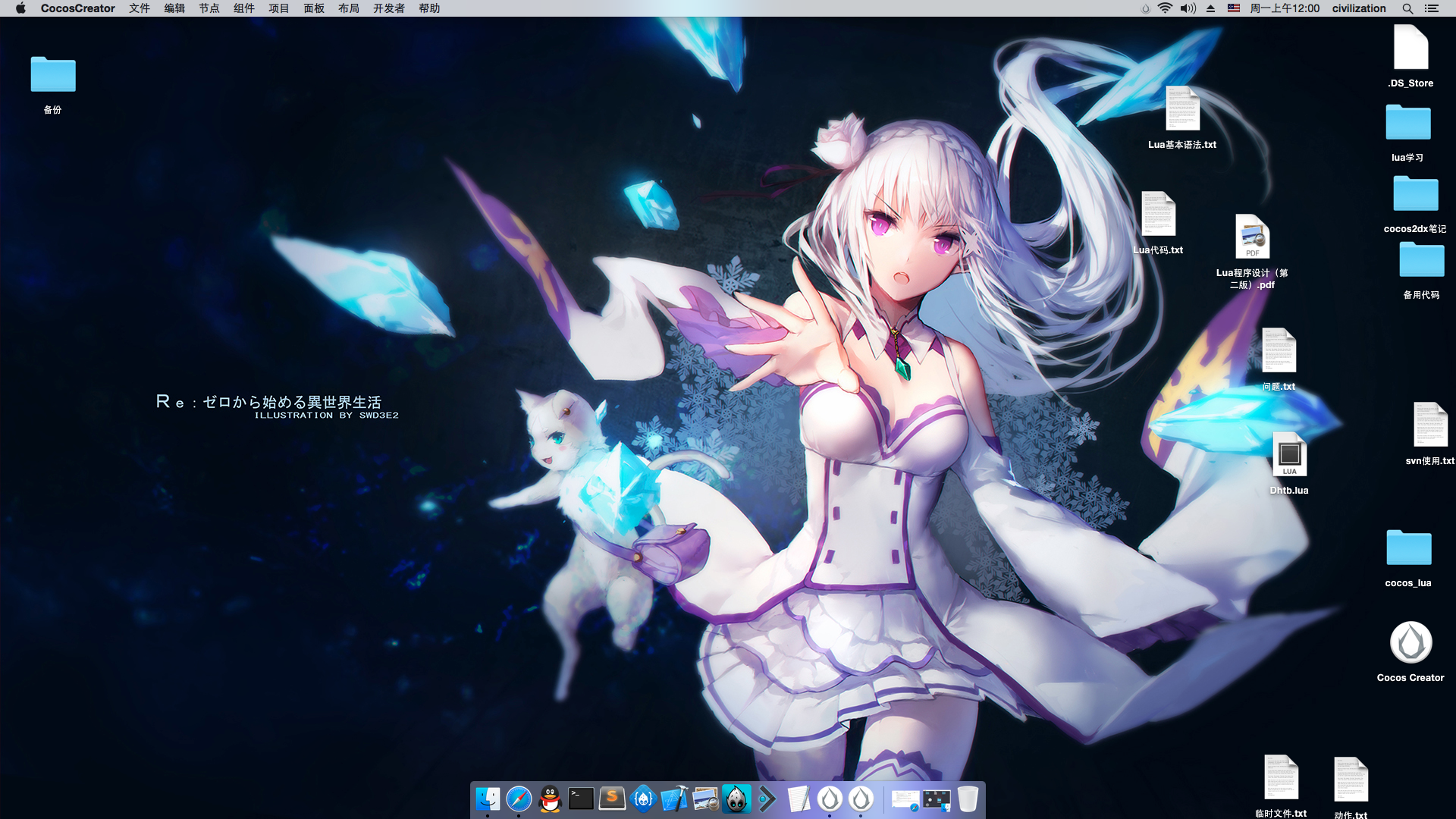The image size is (1456, 819).
Task: Open the Wi-Fi status menu
Action: coord(1165,8)
